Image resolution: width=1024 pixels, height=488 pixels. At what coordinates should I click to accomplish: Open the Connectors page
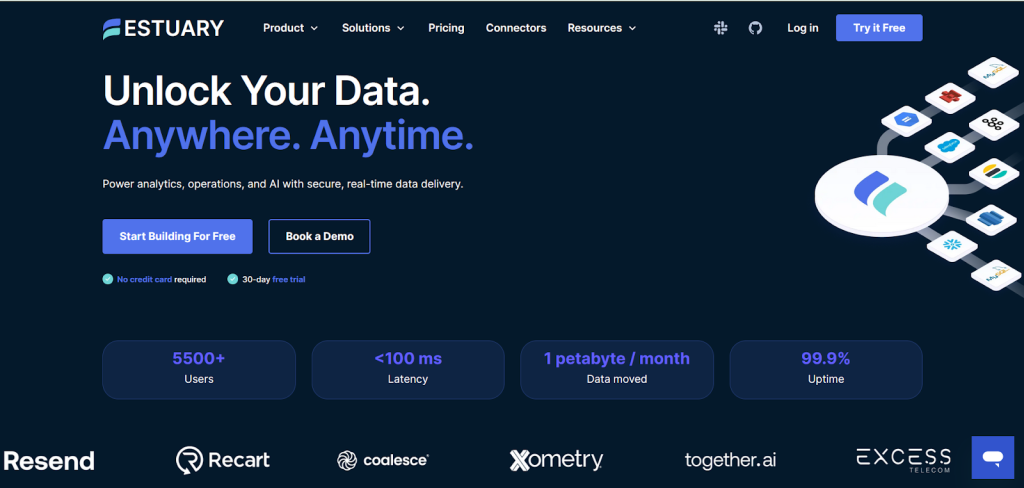pos(516,28)
